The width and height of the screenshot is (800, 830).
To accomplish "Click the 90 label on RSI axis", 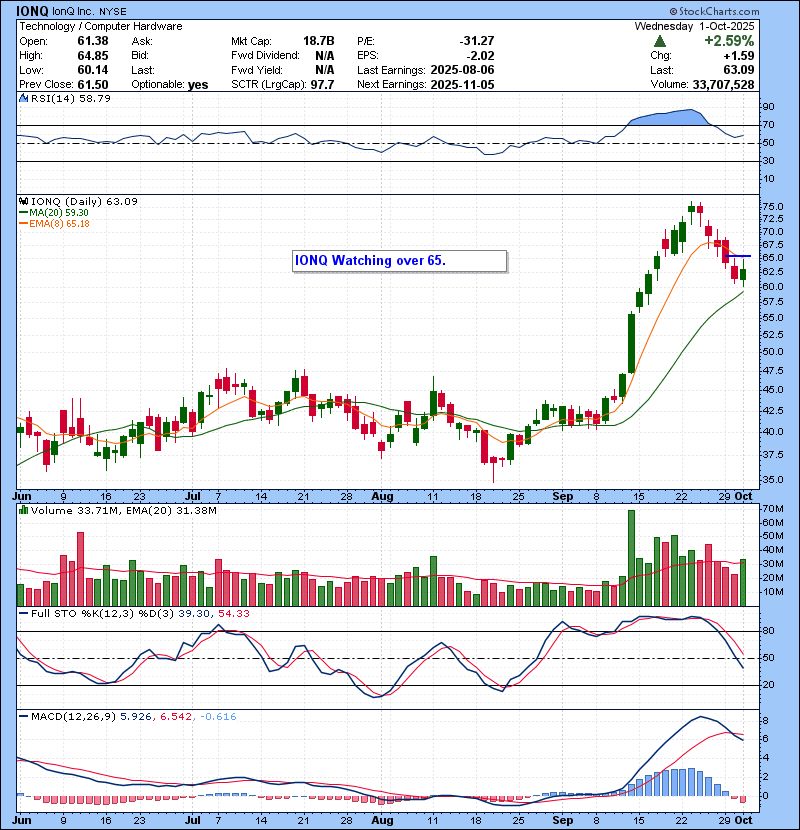I will click(x=768, y=107).
